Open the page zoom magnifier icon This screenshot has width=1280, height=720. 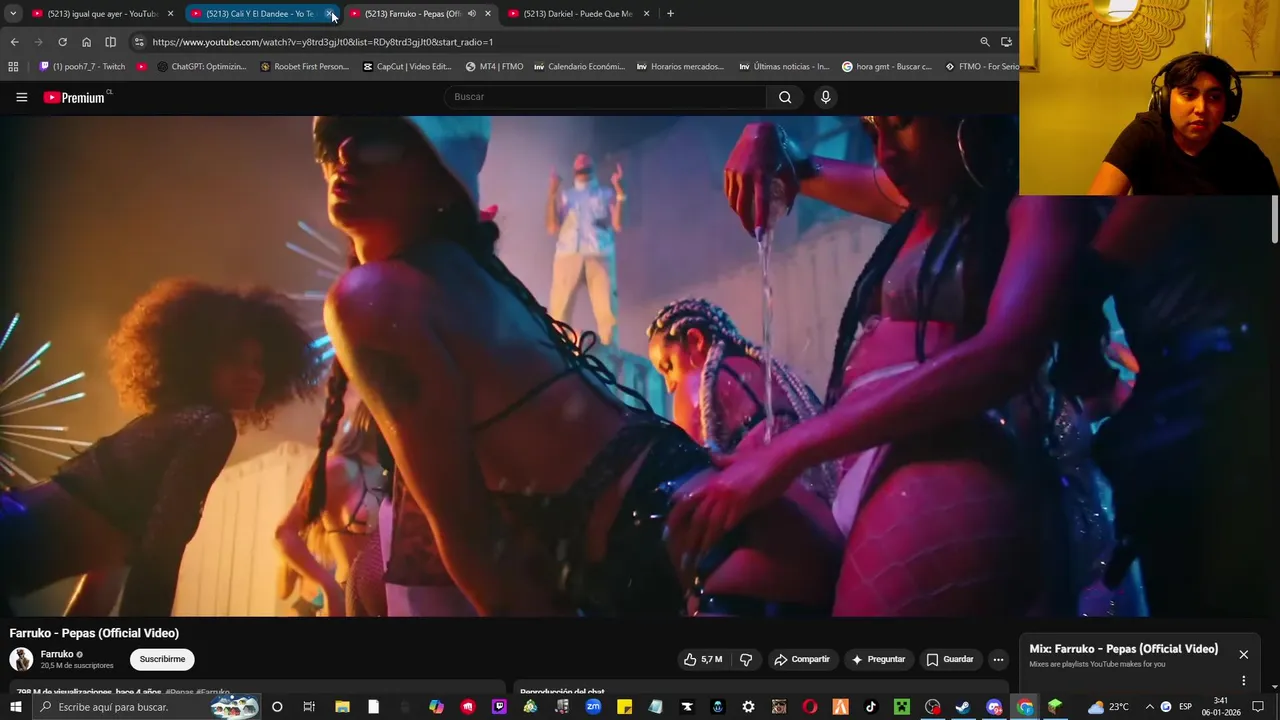(985, 42)
